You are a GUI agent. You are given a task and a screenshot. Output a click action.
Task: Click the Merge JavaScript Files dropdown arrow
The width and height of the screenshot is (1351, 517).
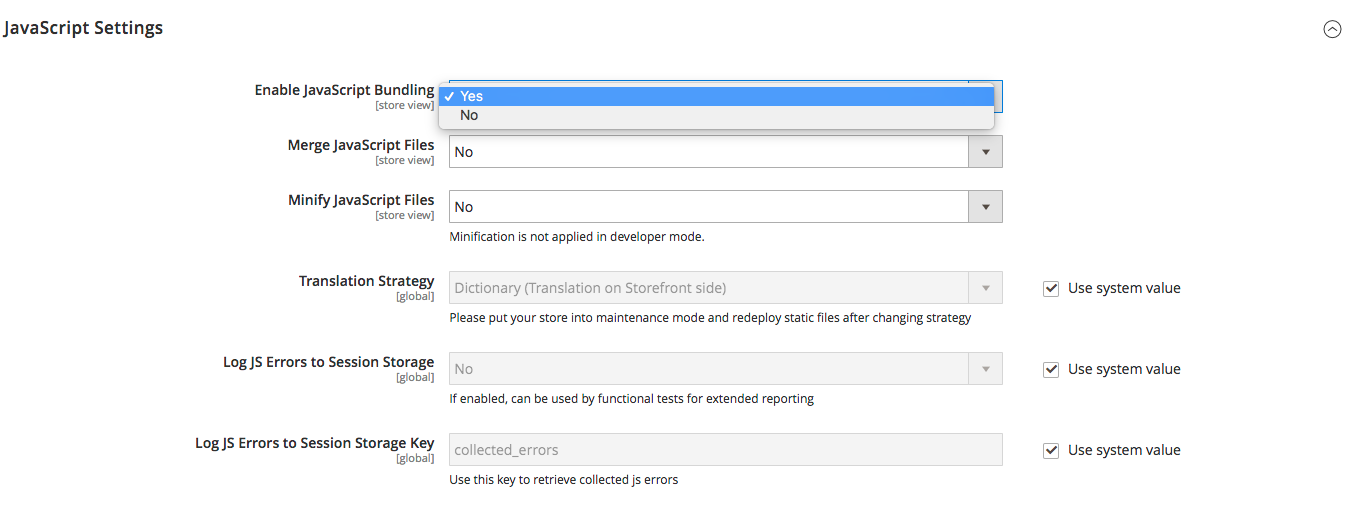pyautogui.click(x=985, y=152)
